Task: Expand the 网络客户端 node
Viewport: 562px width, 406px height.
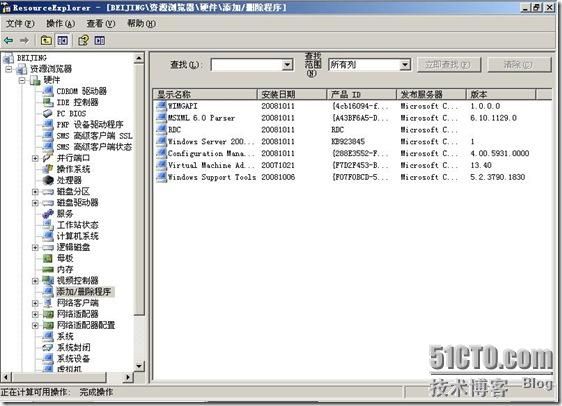Action: (35, 303)
